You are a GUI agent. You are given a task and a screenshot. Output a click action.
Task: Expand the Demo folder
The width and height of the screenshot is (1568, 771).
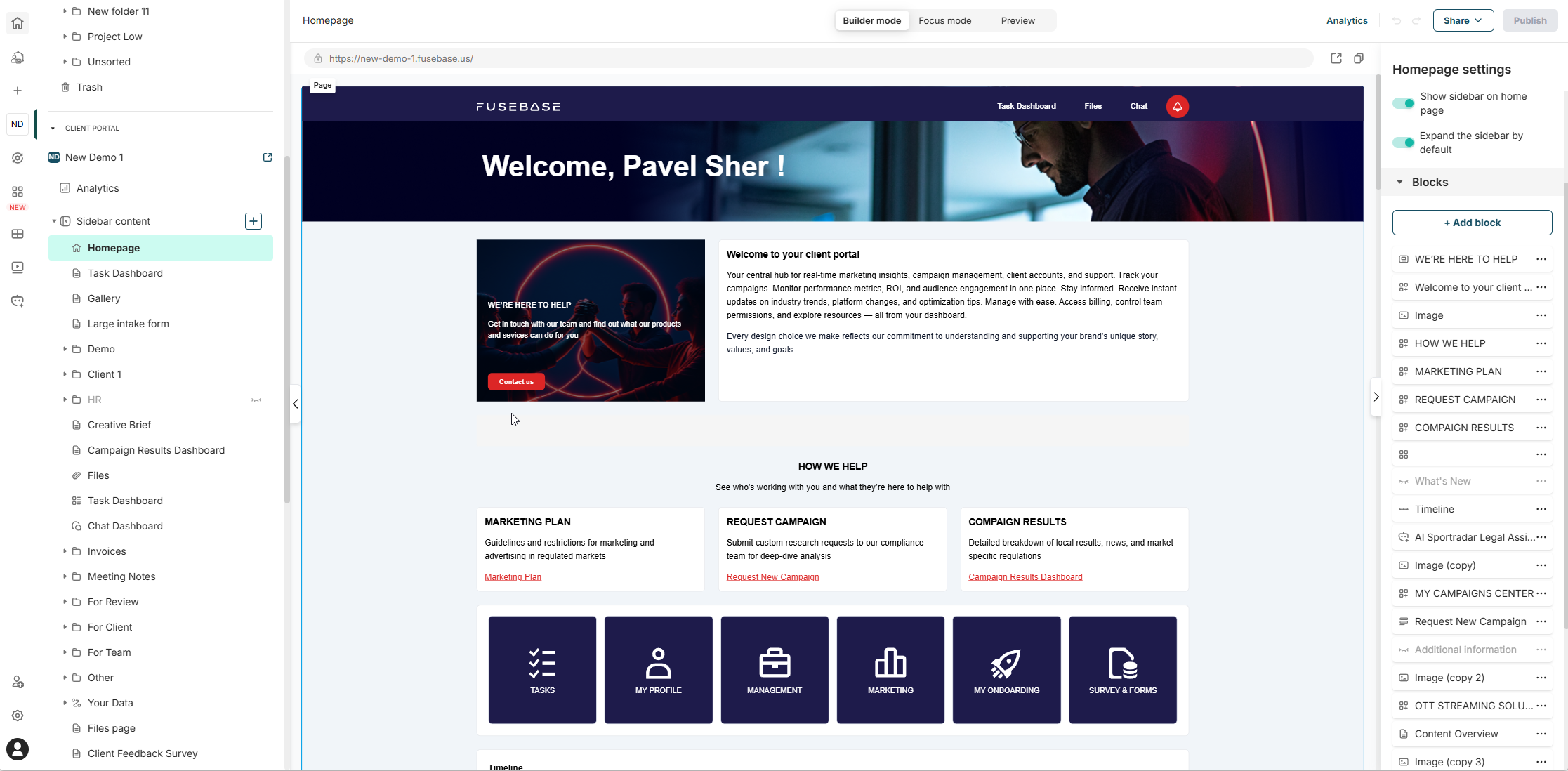point(65,349)
